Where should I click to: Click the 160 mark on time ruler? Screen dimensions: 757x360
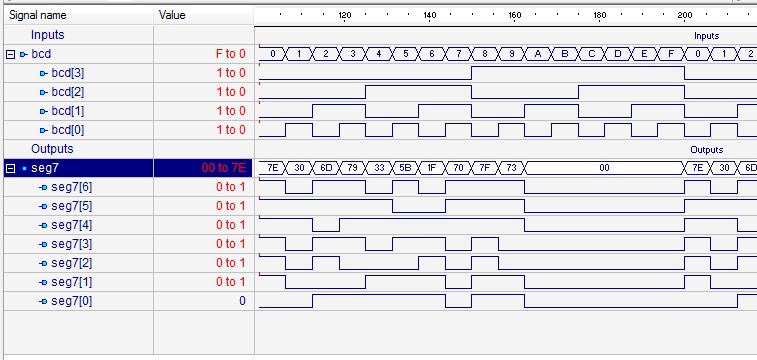point(515,15)
